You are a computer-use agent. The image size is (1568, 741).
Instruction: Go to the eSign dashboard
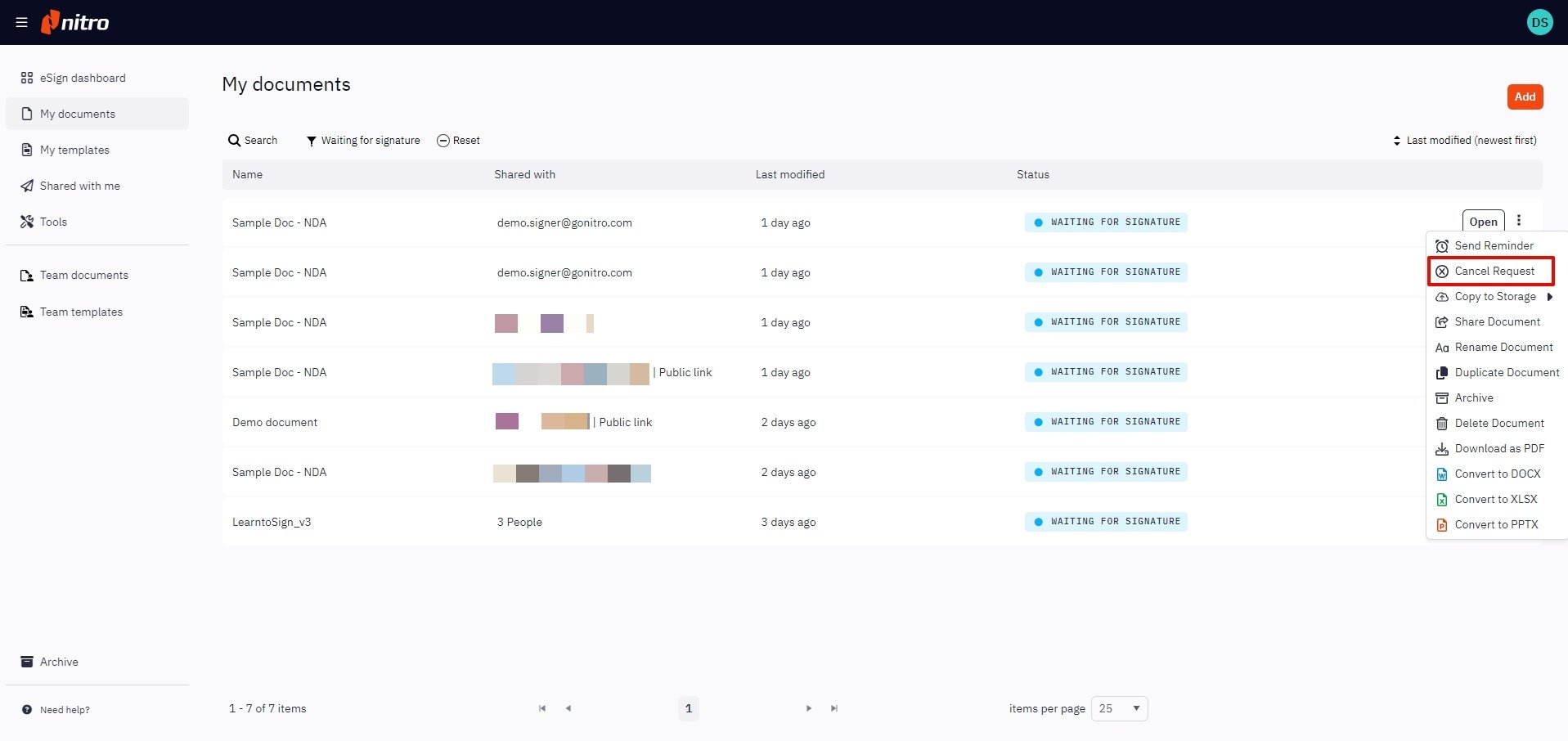[x=83, y=78]
